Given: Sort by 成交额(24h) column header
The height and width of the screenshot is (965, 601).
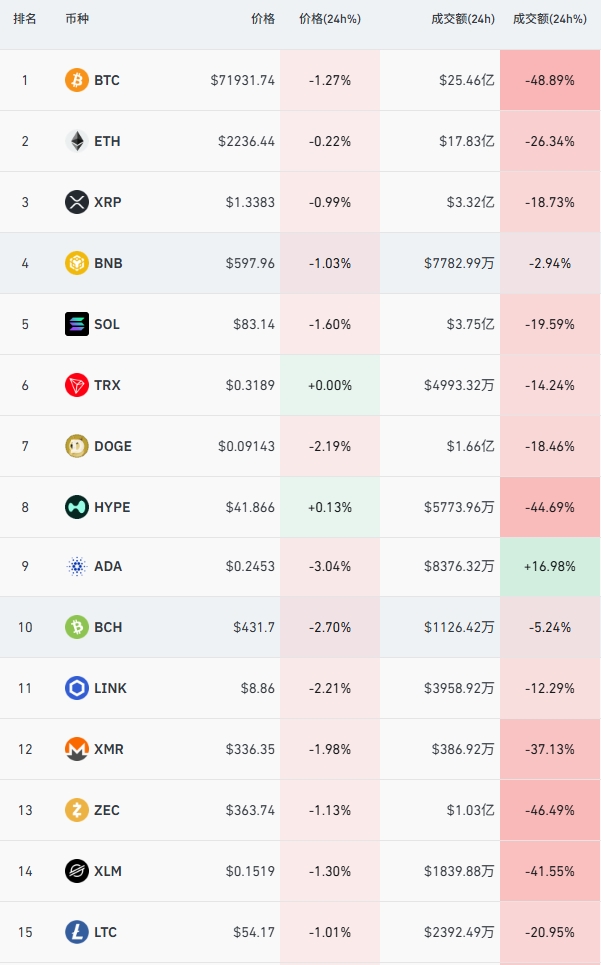Looking at the screenshot, I should [463, 19].
